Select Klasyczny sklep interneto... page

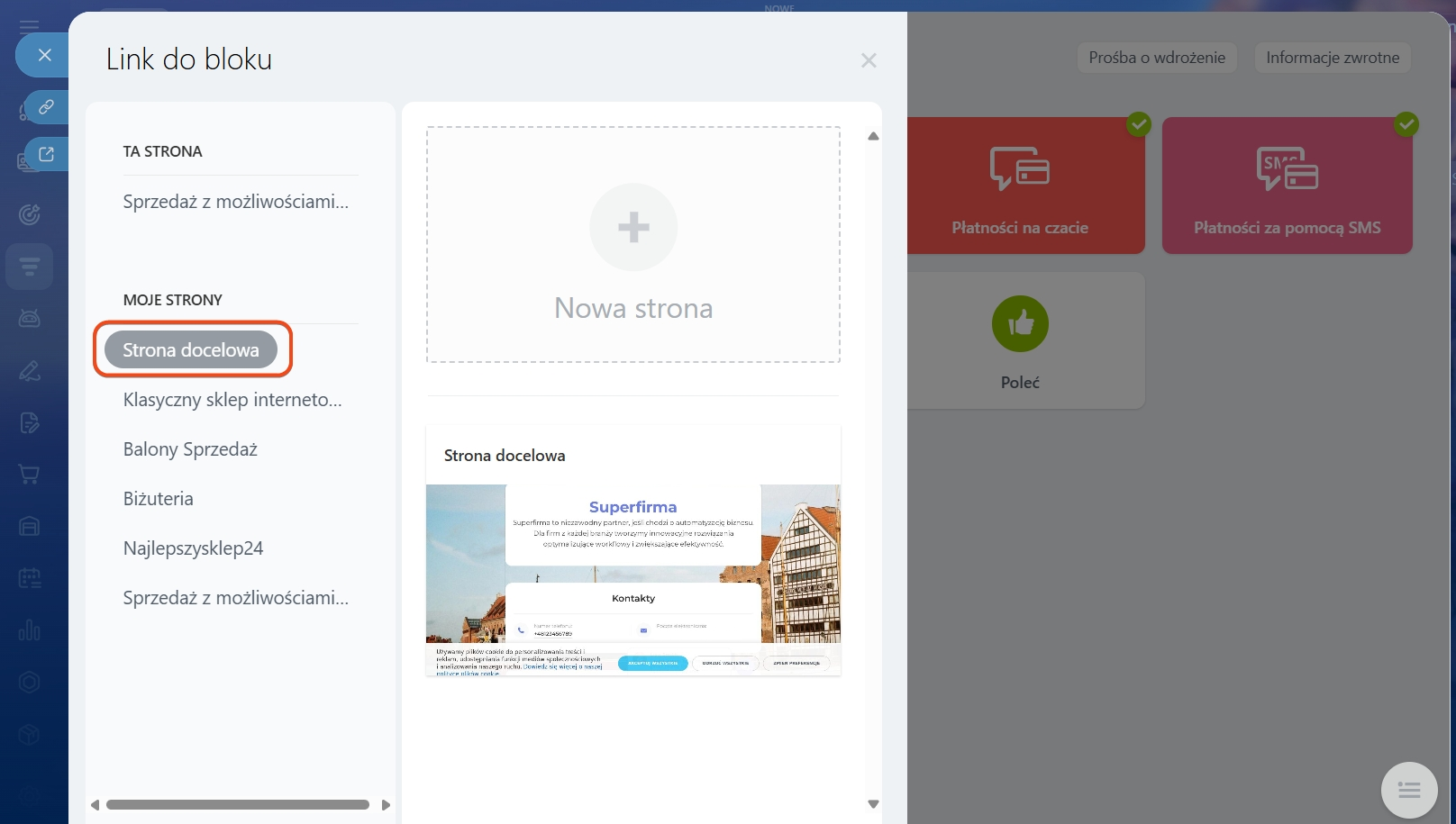(232, 400)
